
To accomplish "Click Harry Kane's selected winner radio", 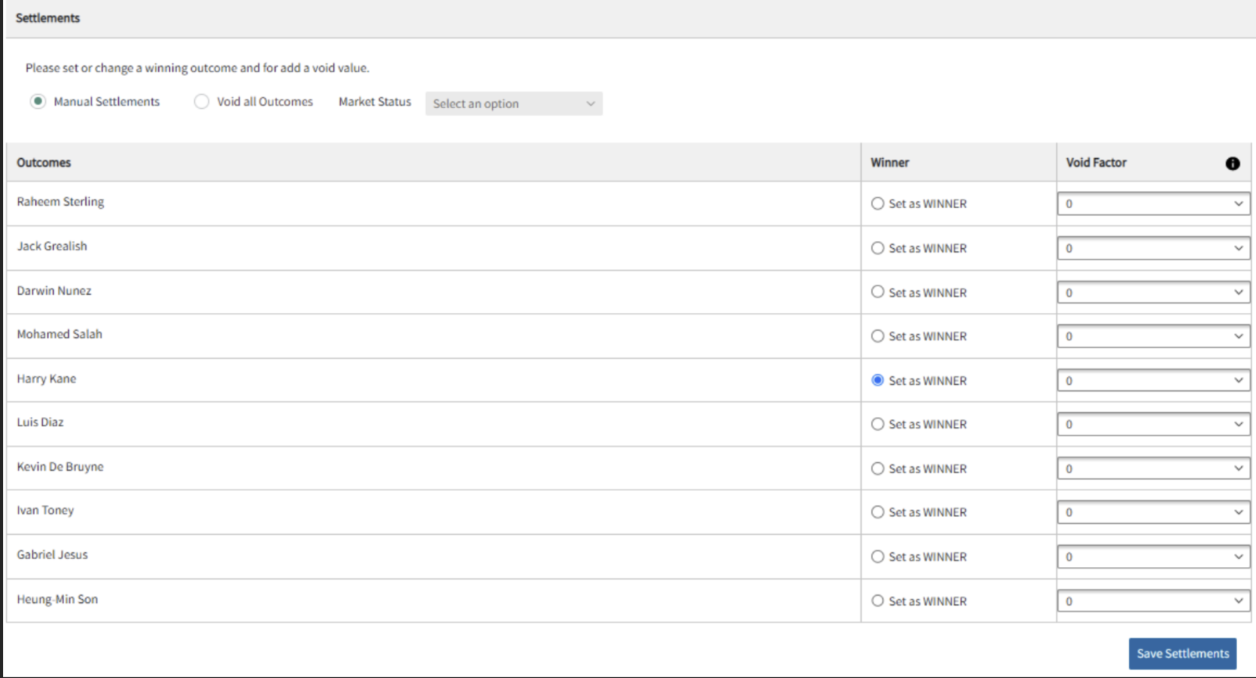I will (878, 380).
